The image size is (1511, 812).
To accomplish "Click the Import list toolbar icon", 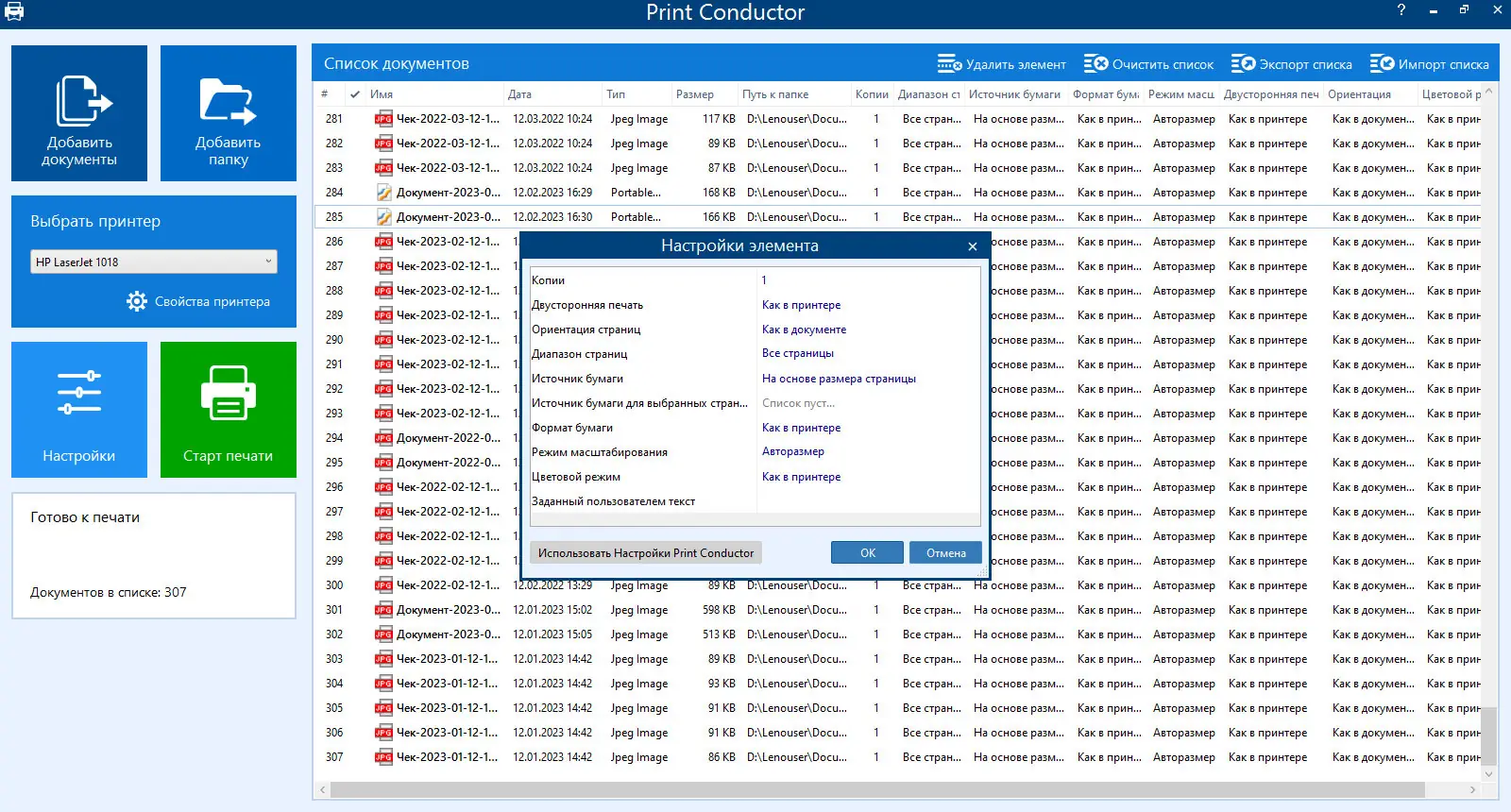I will (1382, 64).
